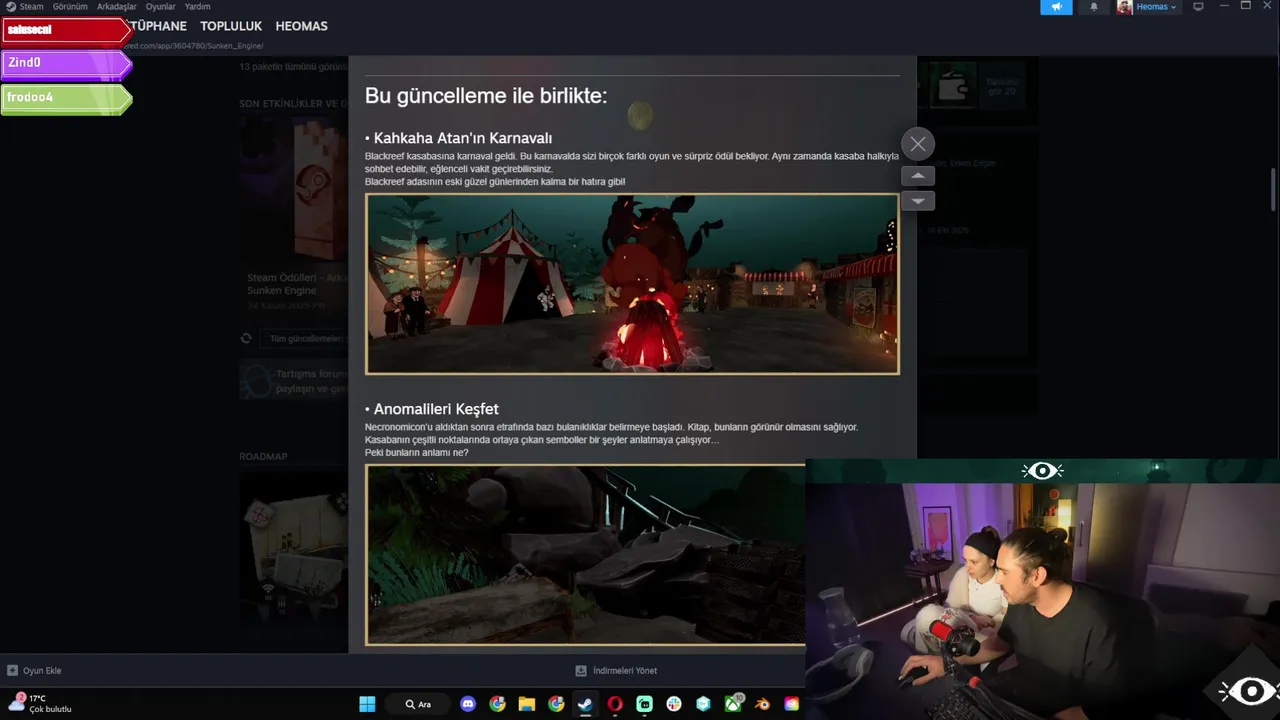Image resolution: width=1280 pixels, height=720 pixels.
Task: Open the Windows Start menu
Action: pyautogui.click(x=367, y=704)
